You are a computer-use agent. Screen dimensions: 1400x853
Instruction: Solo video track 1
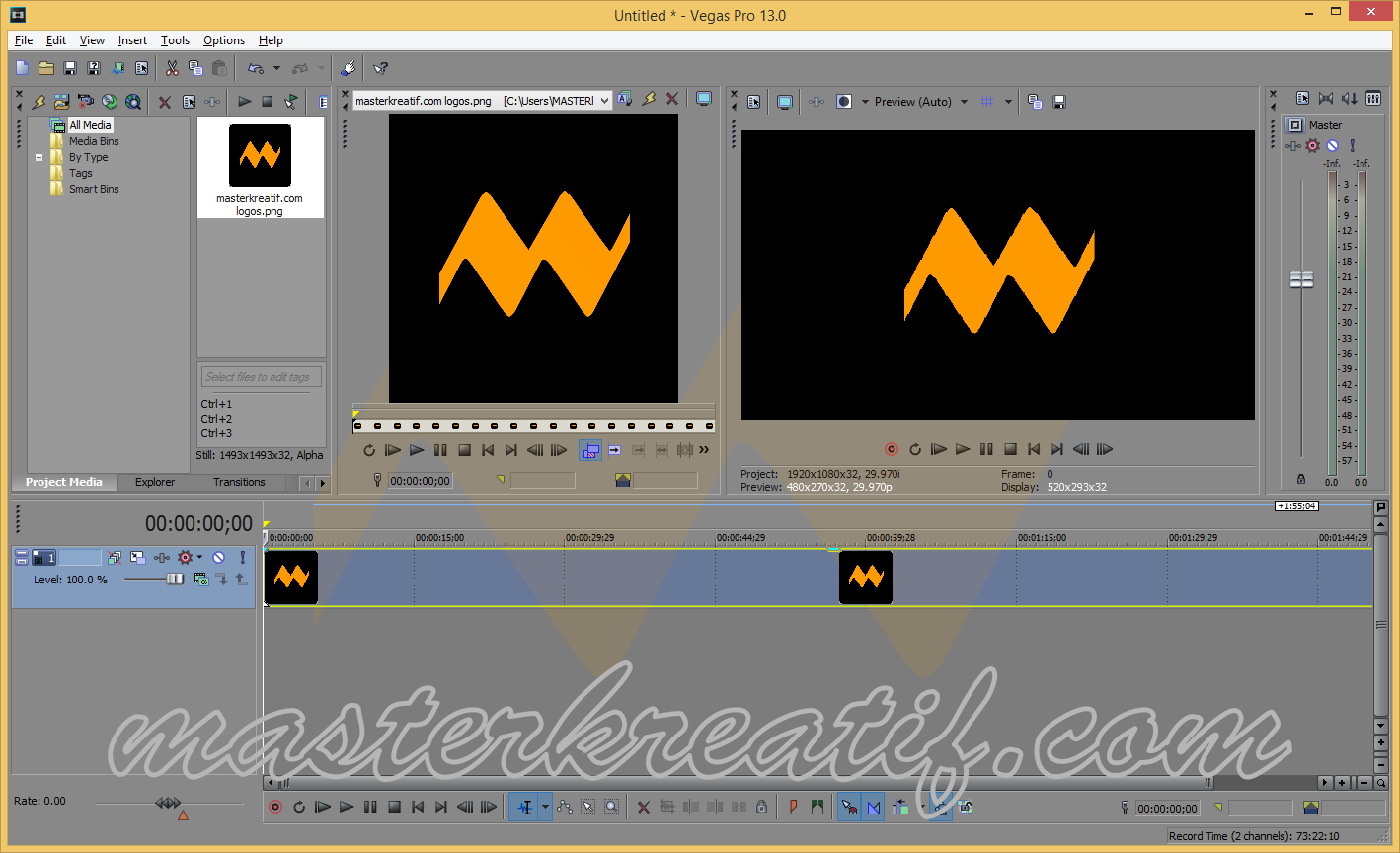tap(241, 558)
